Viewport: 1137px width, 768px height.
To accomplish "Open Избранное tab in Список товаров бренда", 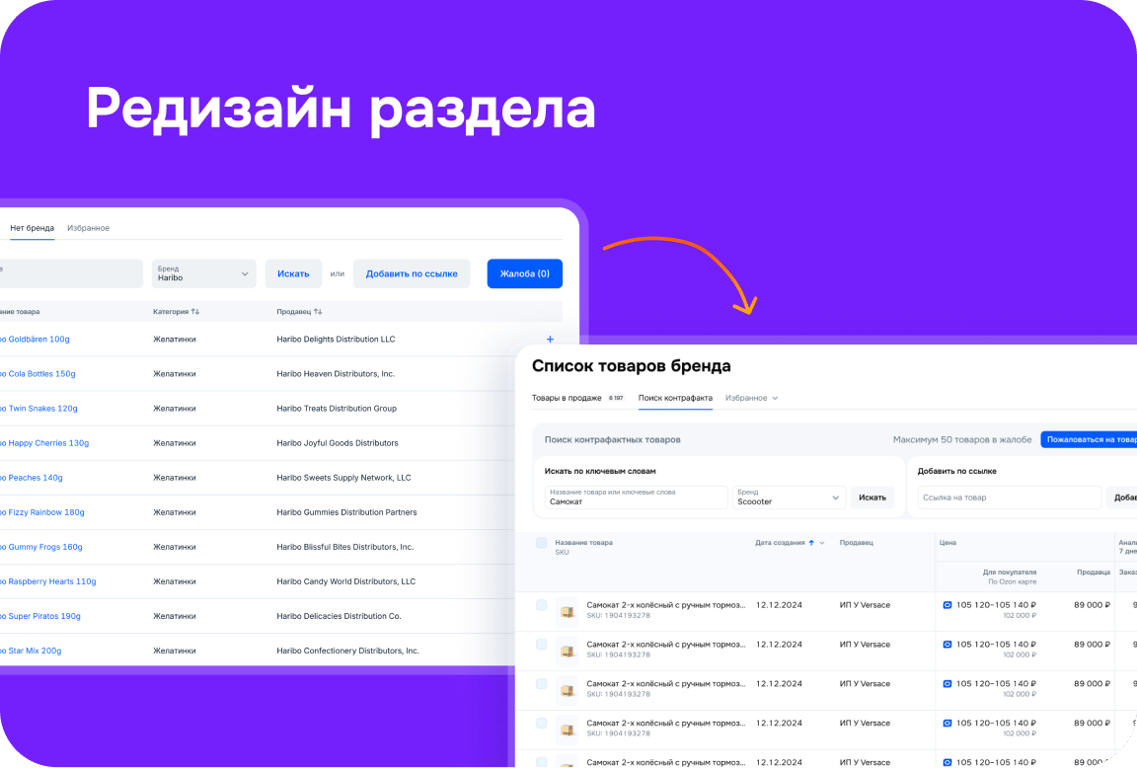I will coord(746,398).
